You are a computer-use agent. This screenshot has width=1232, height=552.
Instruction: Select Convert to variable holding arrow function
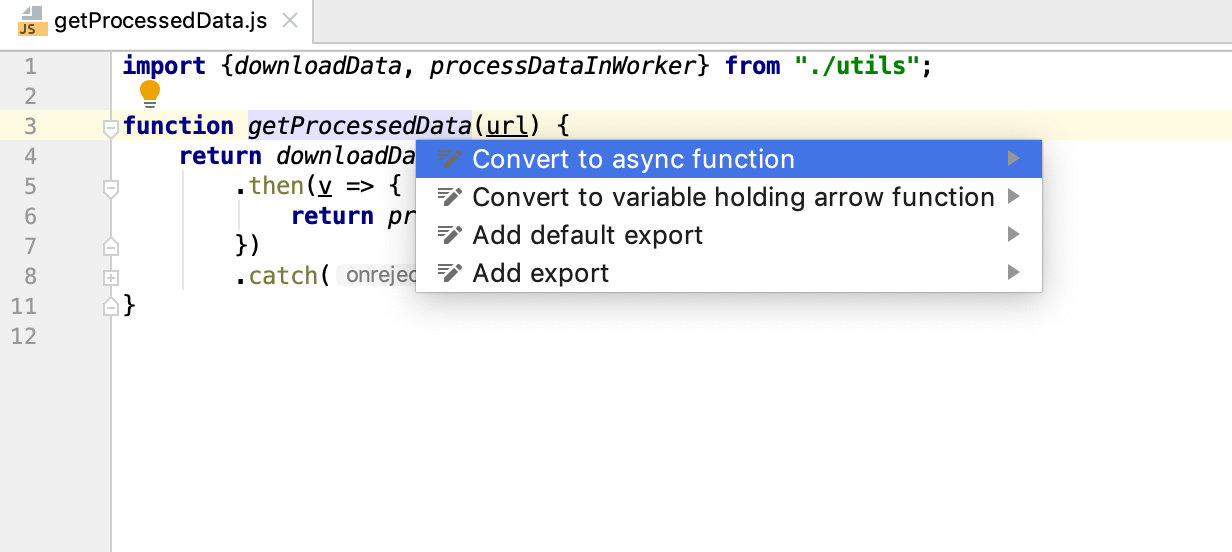733,197
